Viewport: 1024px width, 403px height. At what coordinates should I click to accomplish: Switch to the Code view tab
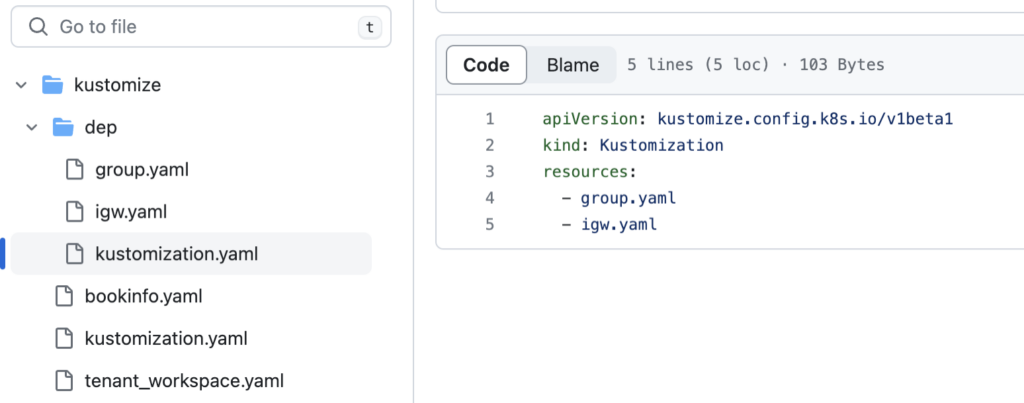coord(486,65)
